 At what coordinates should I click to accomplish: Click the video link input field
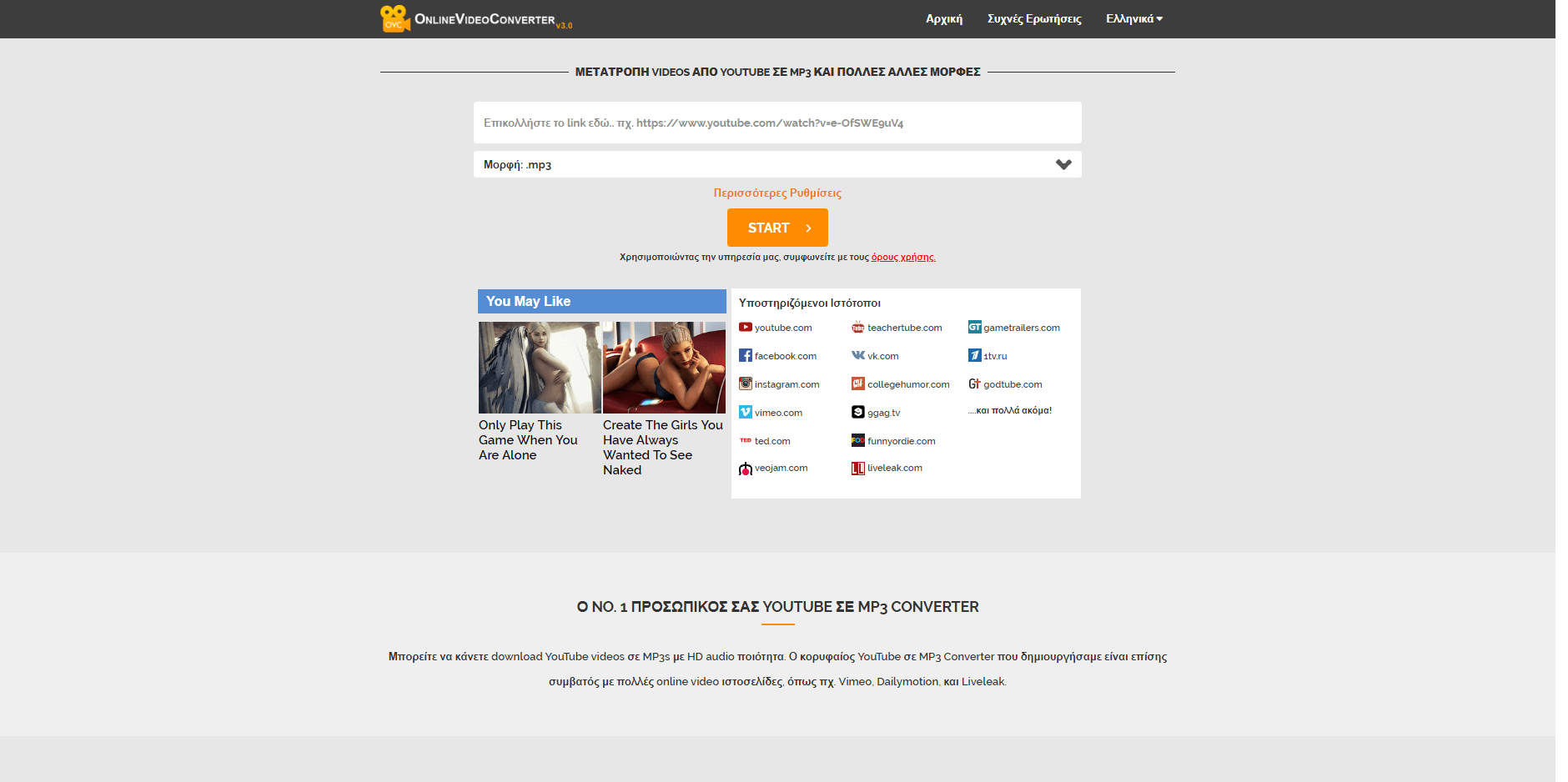click(776, 123)
